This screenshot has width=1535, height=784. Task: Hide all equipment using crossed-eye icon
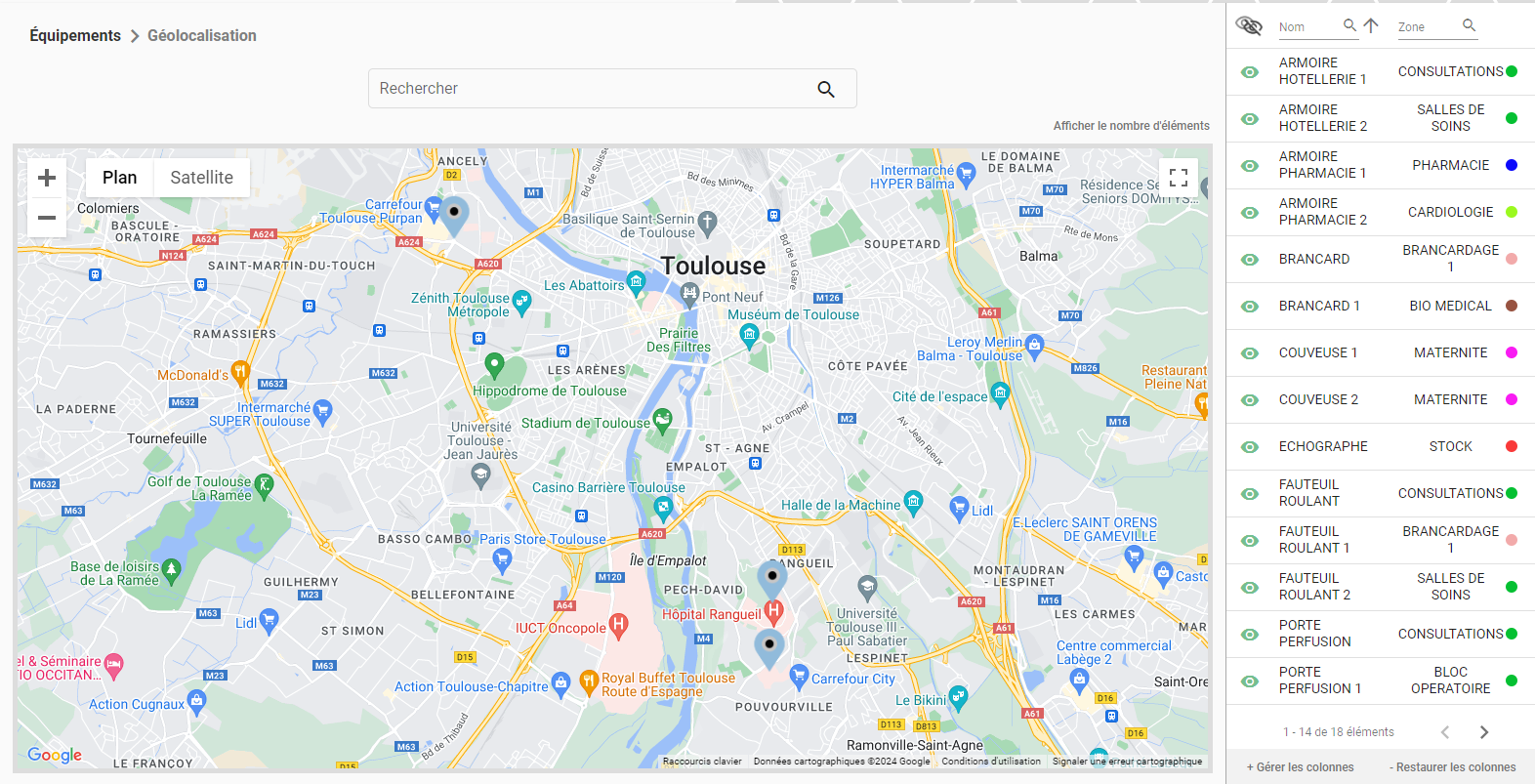pyautogui.click(x=1249, y=25)
